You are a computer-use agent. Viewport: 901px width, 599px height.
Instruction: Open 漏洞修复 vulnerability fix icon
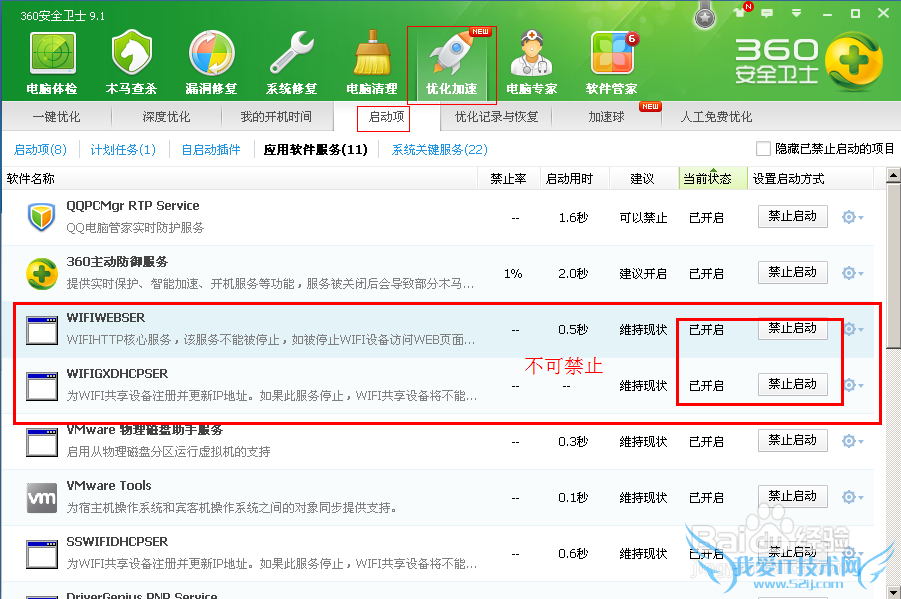[211, 62]
